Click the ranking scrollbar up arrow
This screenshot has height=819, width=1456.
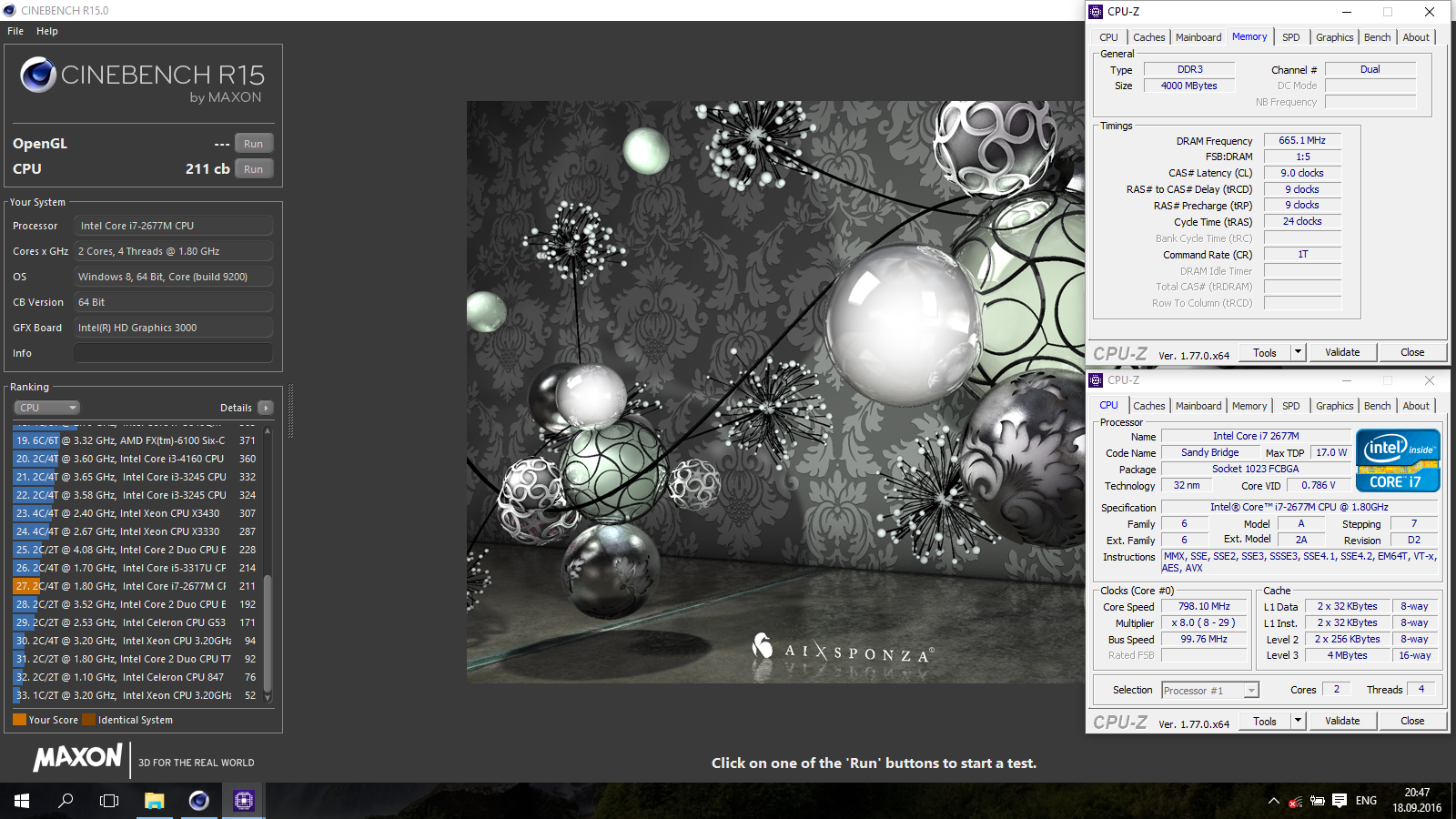tap(268, 430)
